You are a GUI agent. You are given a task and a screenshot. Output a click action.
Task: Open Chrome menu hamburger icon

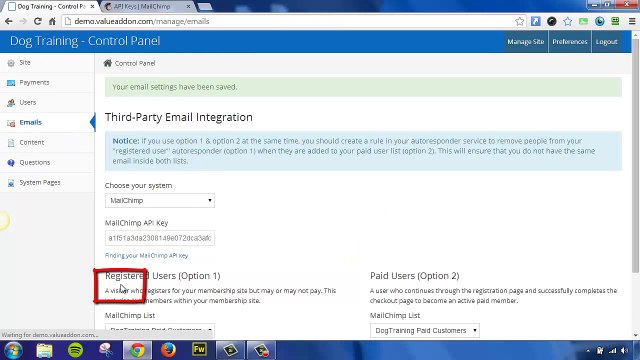632,21
